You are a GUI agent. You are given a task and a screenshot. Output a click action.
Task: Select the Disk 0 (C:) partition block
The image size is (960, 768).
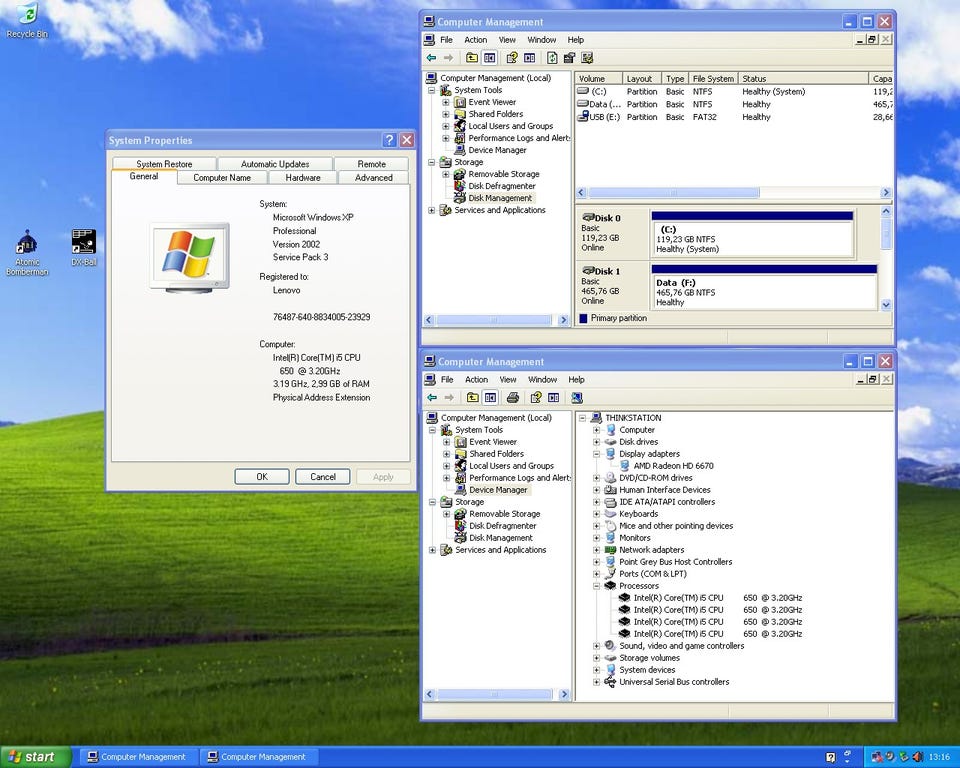(x=752, y=239)
